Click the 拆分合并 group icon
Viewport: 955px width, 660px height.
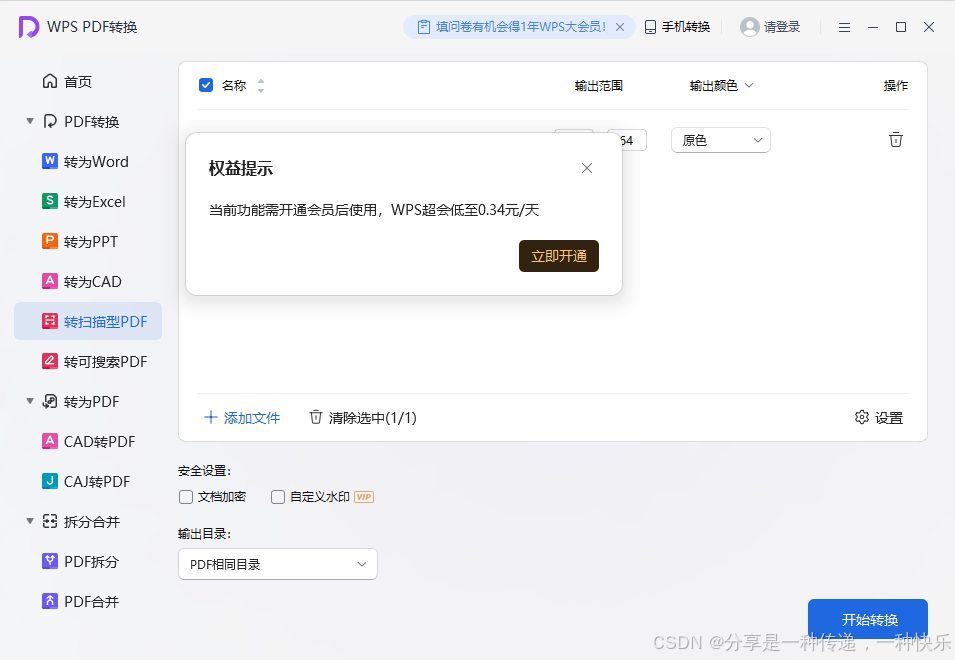(50, 521)
